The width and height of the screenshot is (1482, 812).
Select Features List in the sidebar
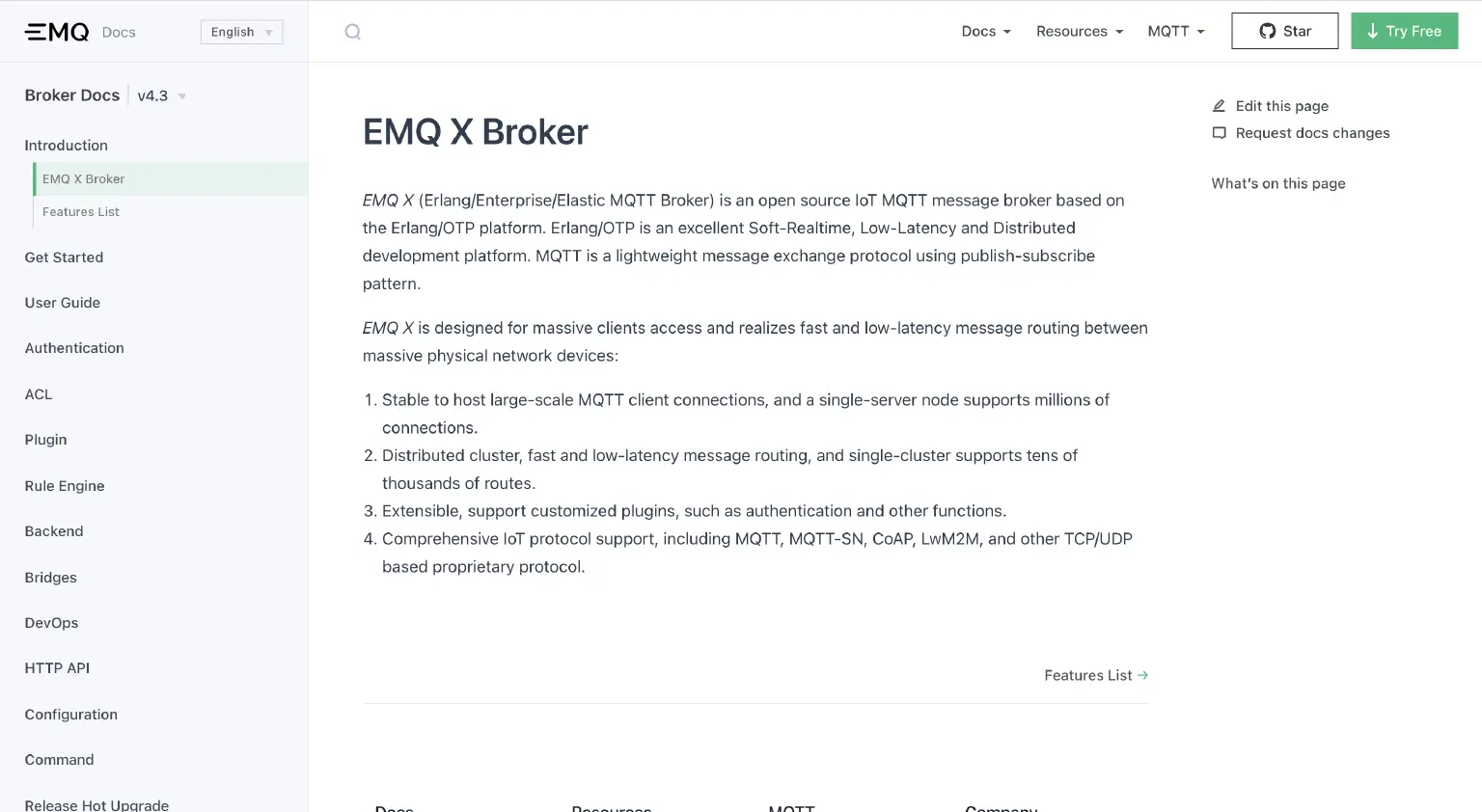pos(81,212)
